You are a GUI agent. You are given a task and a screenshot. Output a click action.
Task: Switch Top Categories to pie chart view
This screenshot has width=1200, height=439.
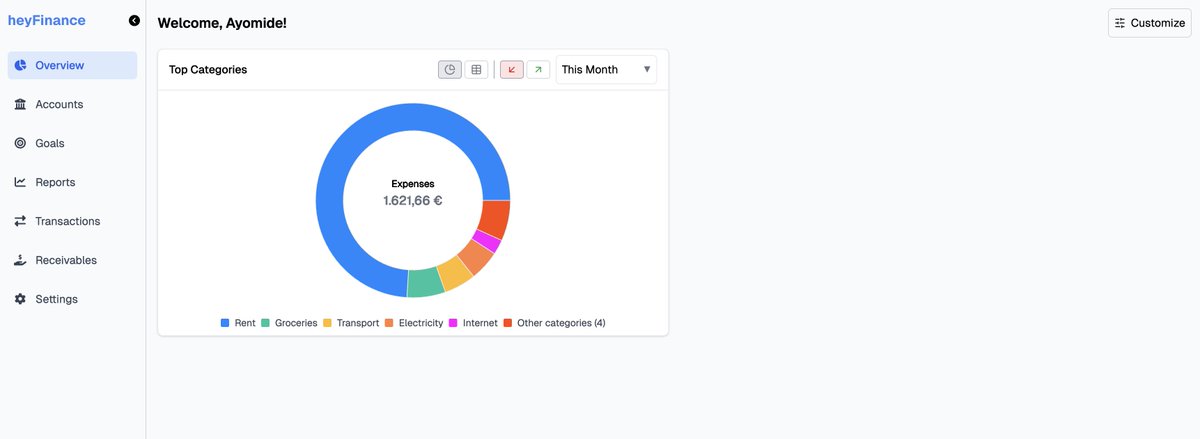pos(450,70)
